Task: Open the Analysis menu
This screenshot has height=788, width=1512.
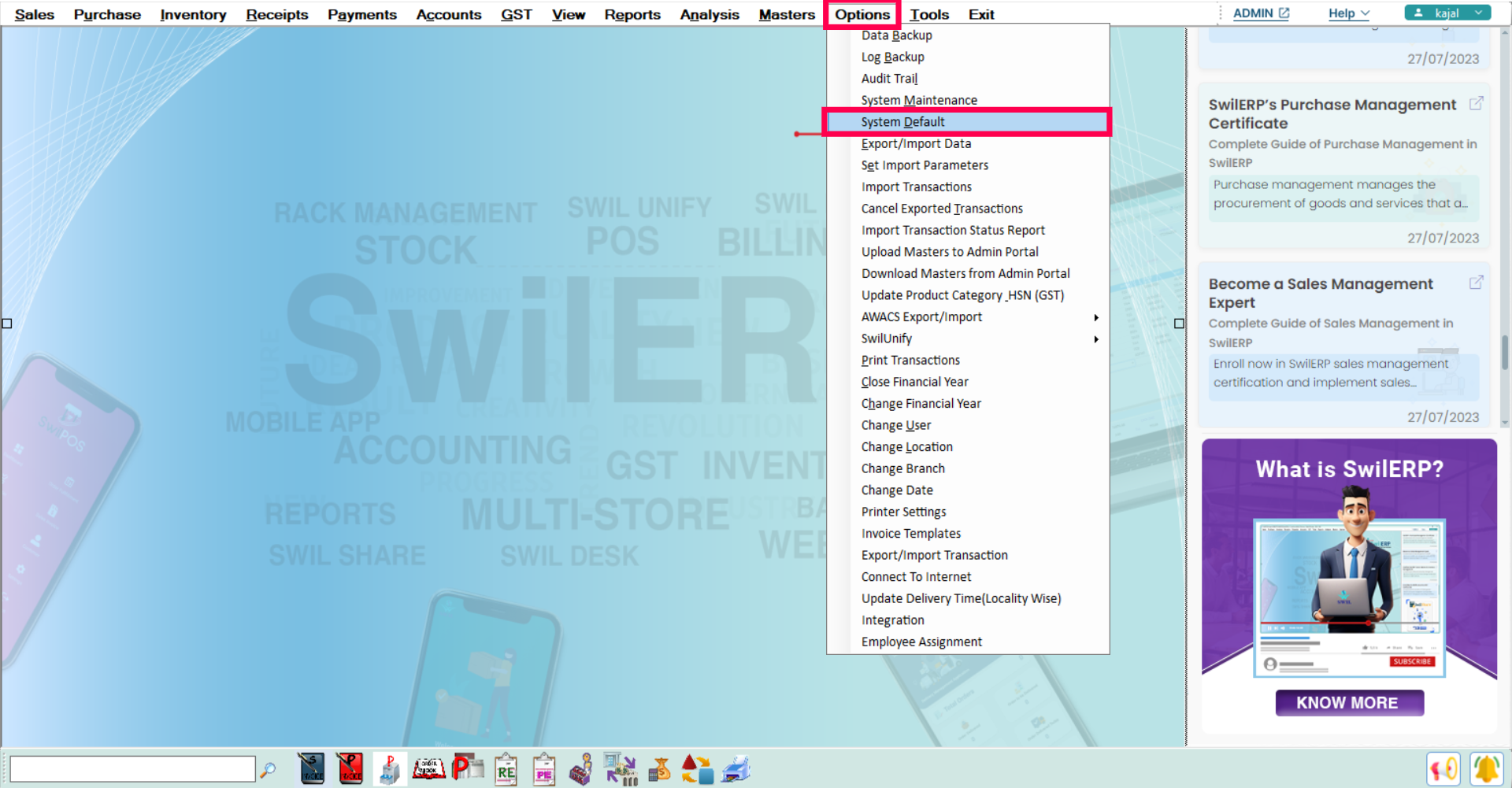Action: coord(710,14)
